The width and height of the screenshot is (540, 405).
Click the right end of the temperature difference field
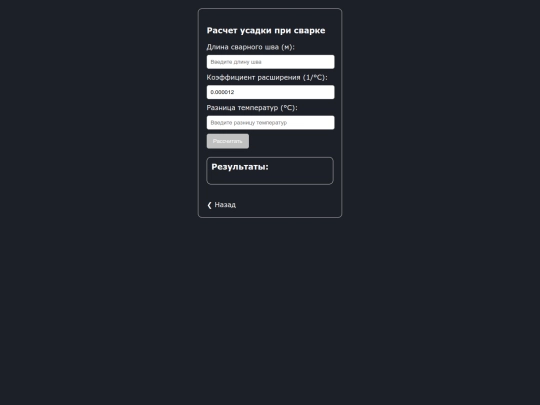[329, 123]
